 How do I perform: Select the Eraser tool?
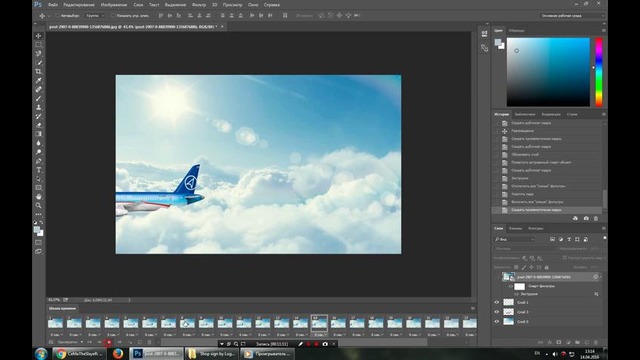[38, 125]
